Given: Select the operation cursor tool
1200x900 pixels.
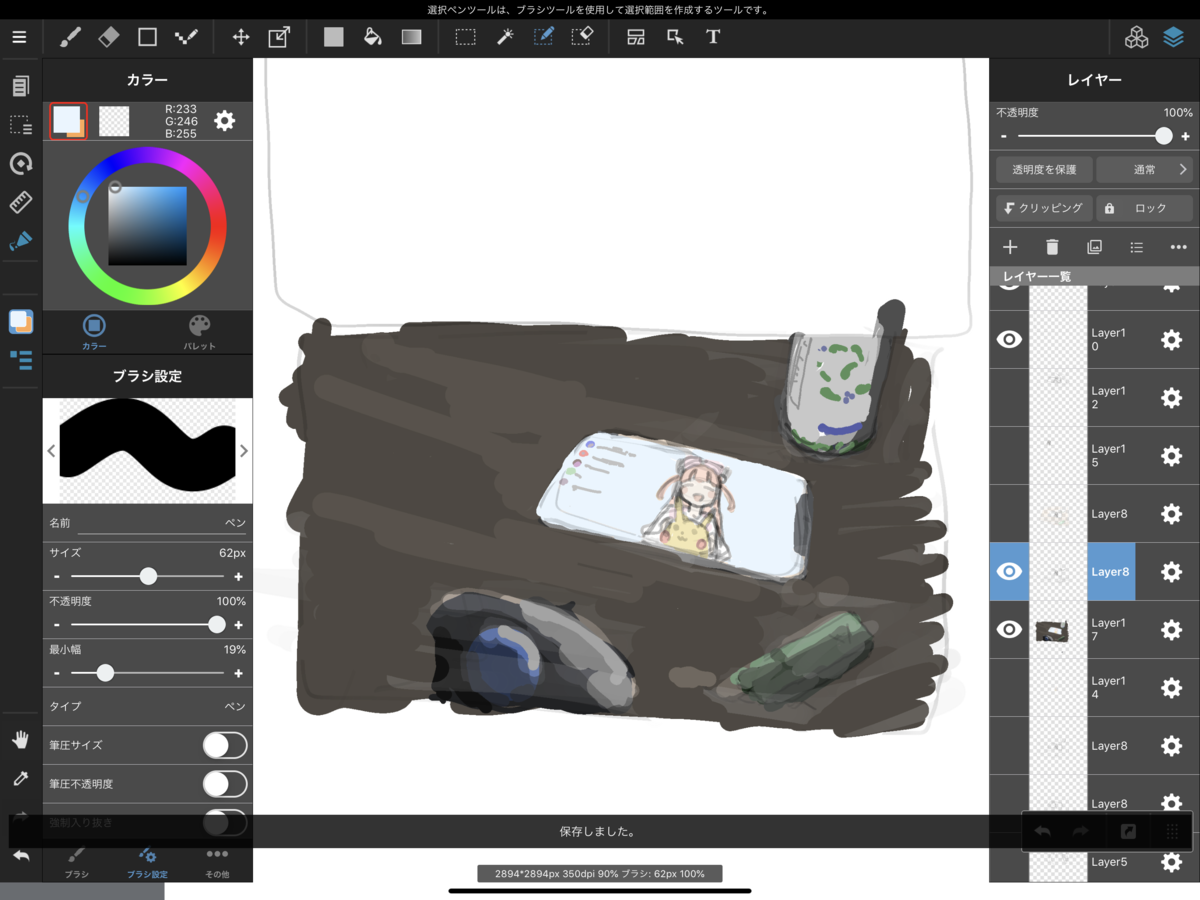Looking at the screenshot, I should 675,37.
